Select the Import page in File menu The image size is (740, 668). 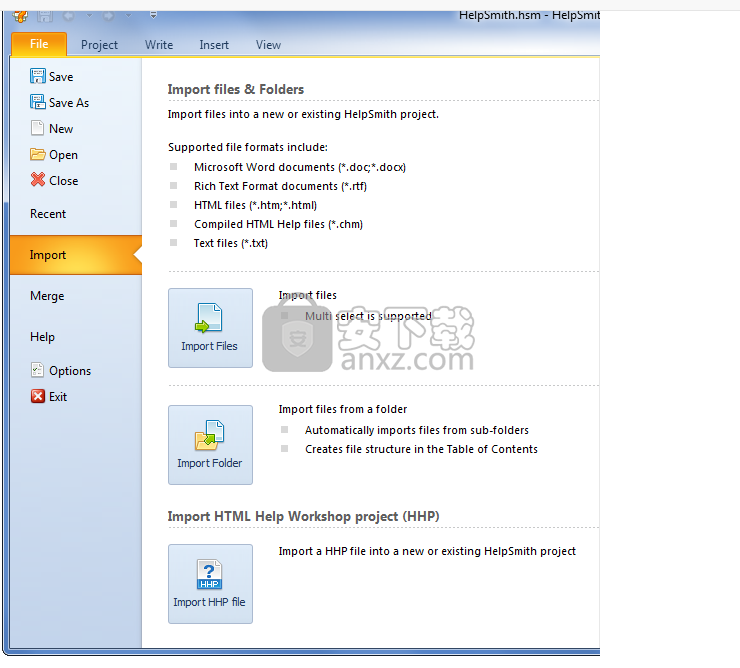(76, 255)
